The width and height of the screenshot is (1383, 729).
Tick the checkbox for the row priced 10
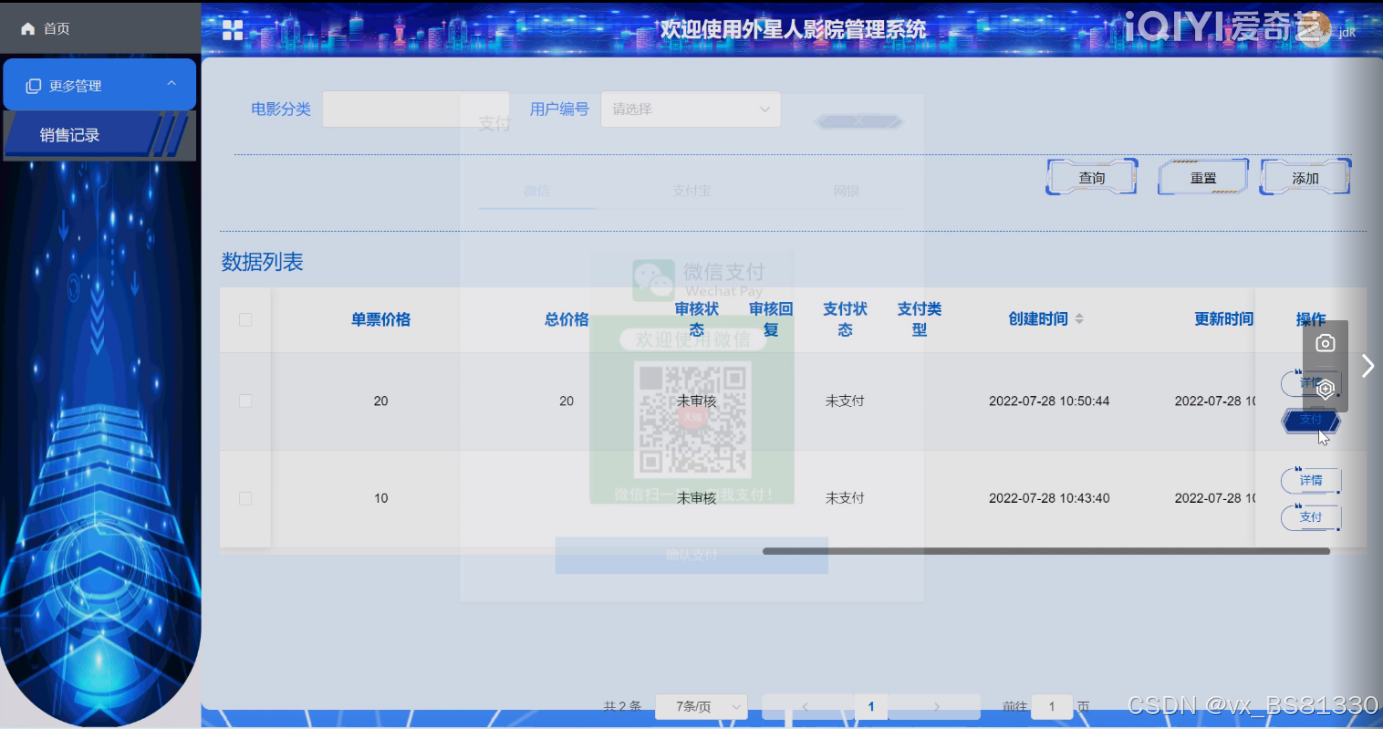(245, 498)
